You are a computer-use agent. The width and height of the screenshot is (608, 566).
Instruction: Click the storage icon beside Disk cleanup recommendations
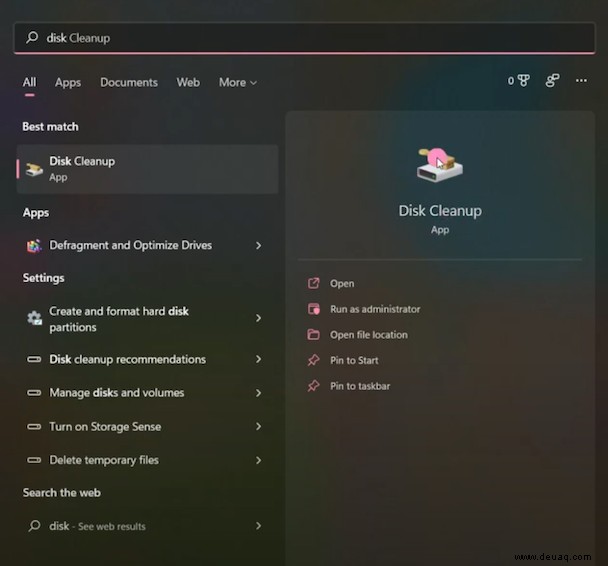pyautogui.click(x=34, y=359)
